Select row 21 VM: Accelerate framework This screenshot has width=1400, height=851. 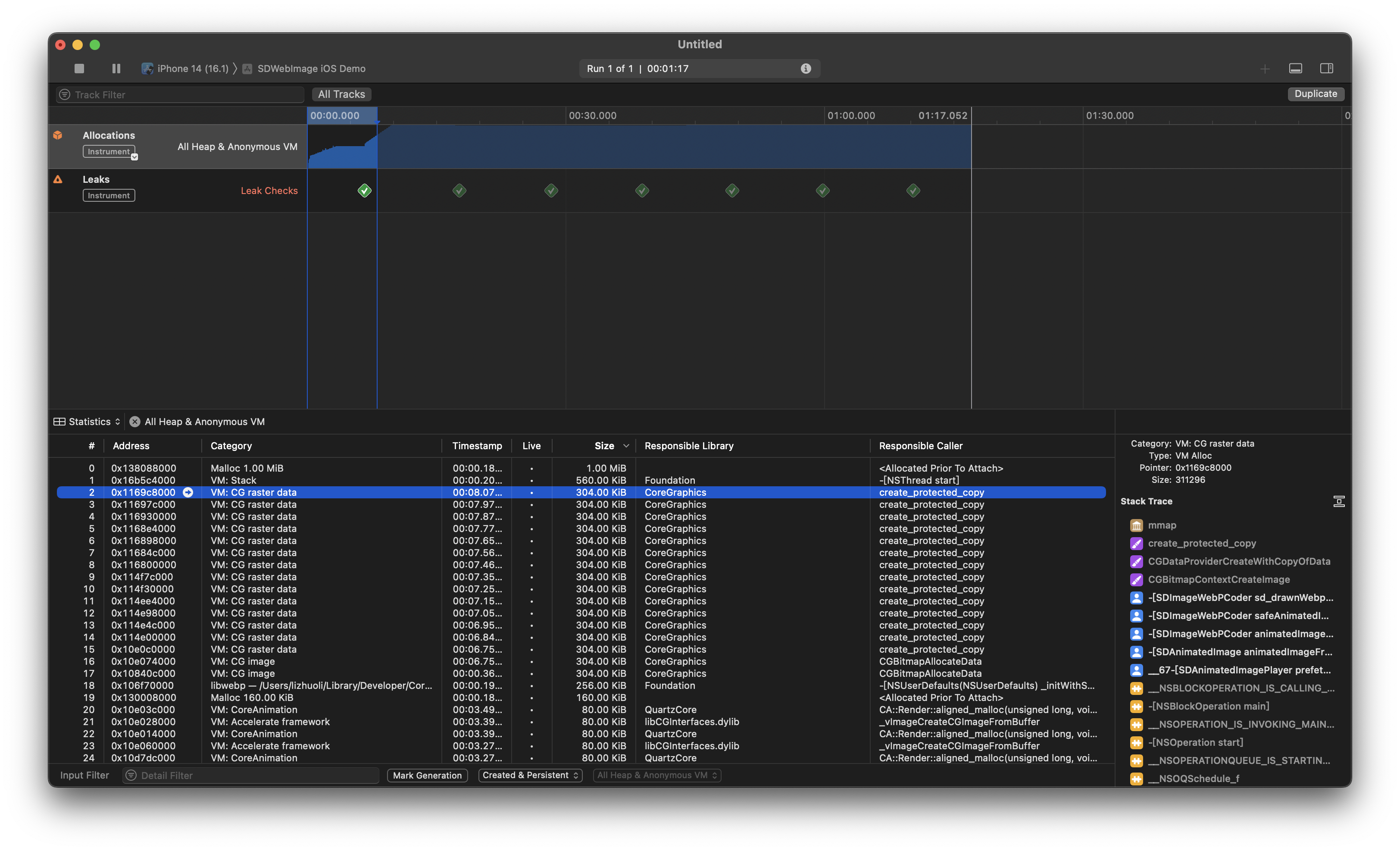(x=581, y=722)
